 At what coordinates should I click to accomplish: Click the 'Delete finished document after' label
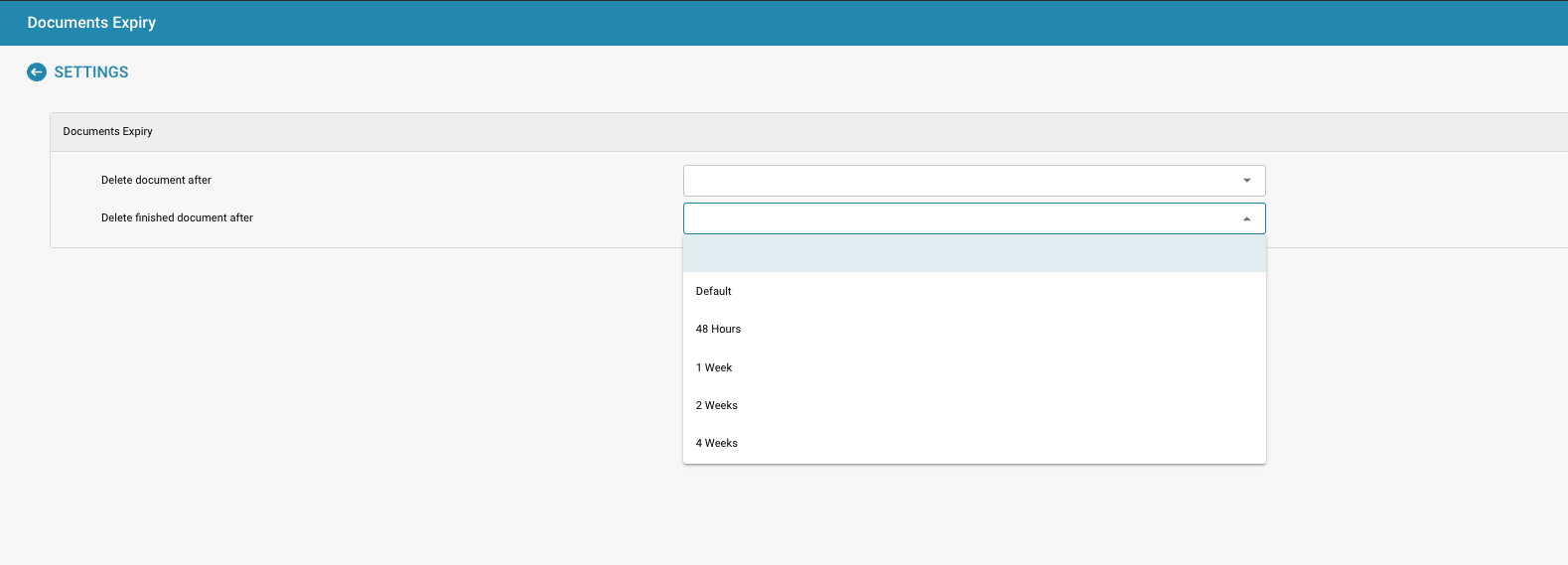click(x=177, y=217)
